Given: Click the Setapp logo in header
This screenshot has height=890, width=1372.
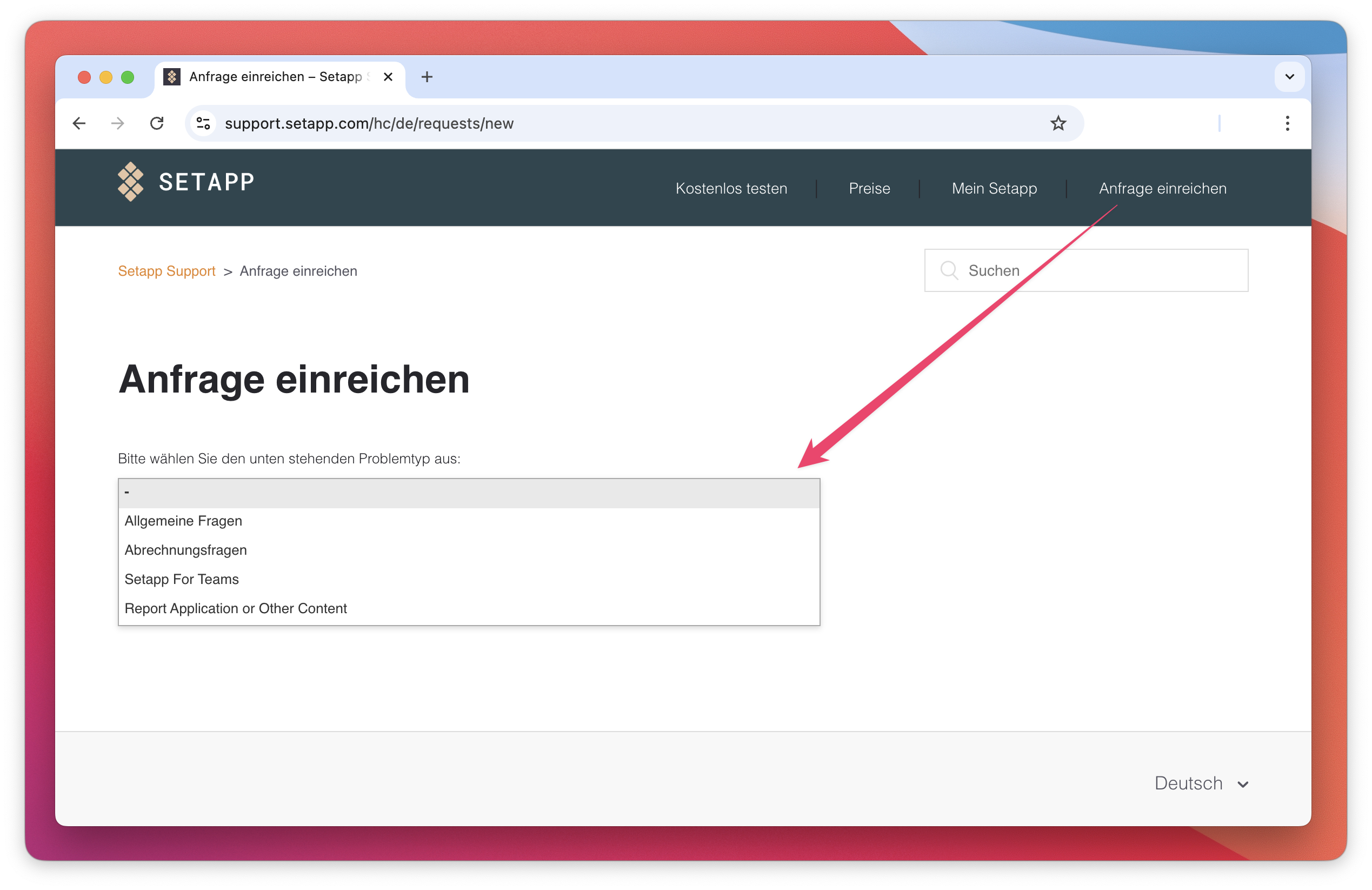Looking at the screenshot, I should [x=186, y=182].
